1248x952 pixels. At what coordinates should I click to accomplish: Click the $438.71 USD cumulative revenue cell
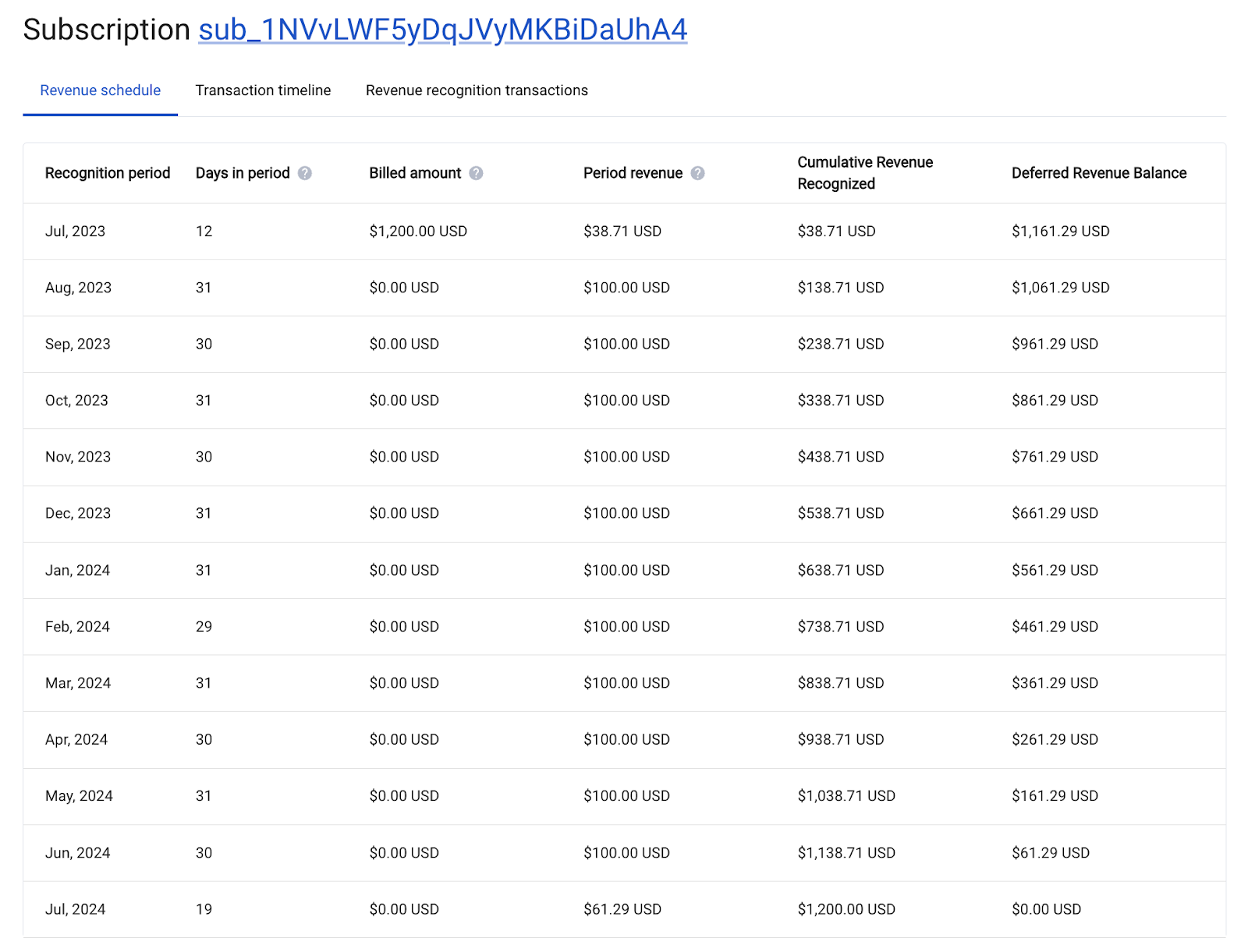click(x=841, y=457)
